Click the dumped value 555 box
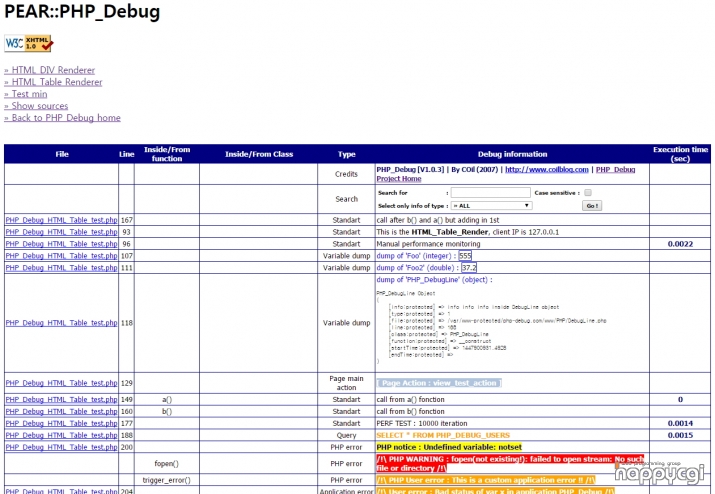The width and height of the screenshot is (715, 494). coord(465,255)
